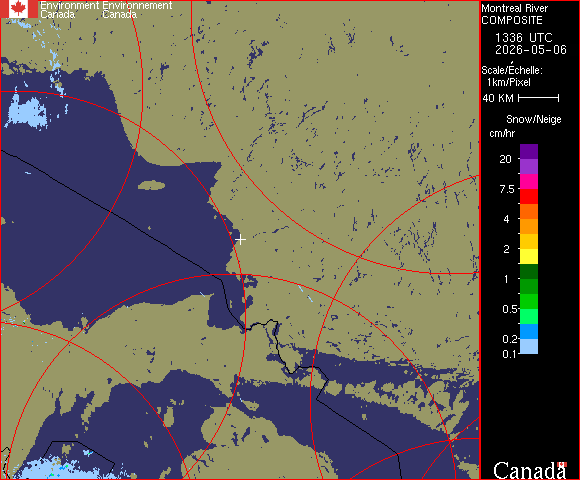Click the Montreal River COMPOSITE title

point(514,14)
